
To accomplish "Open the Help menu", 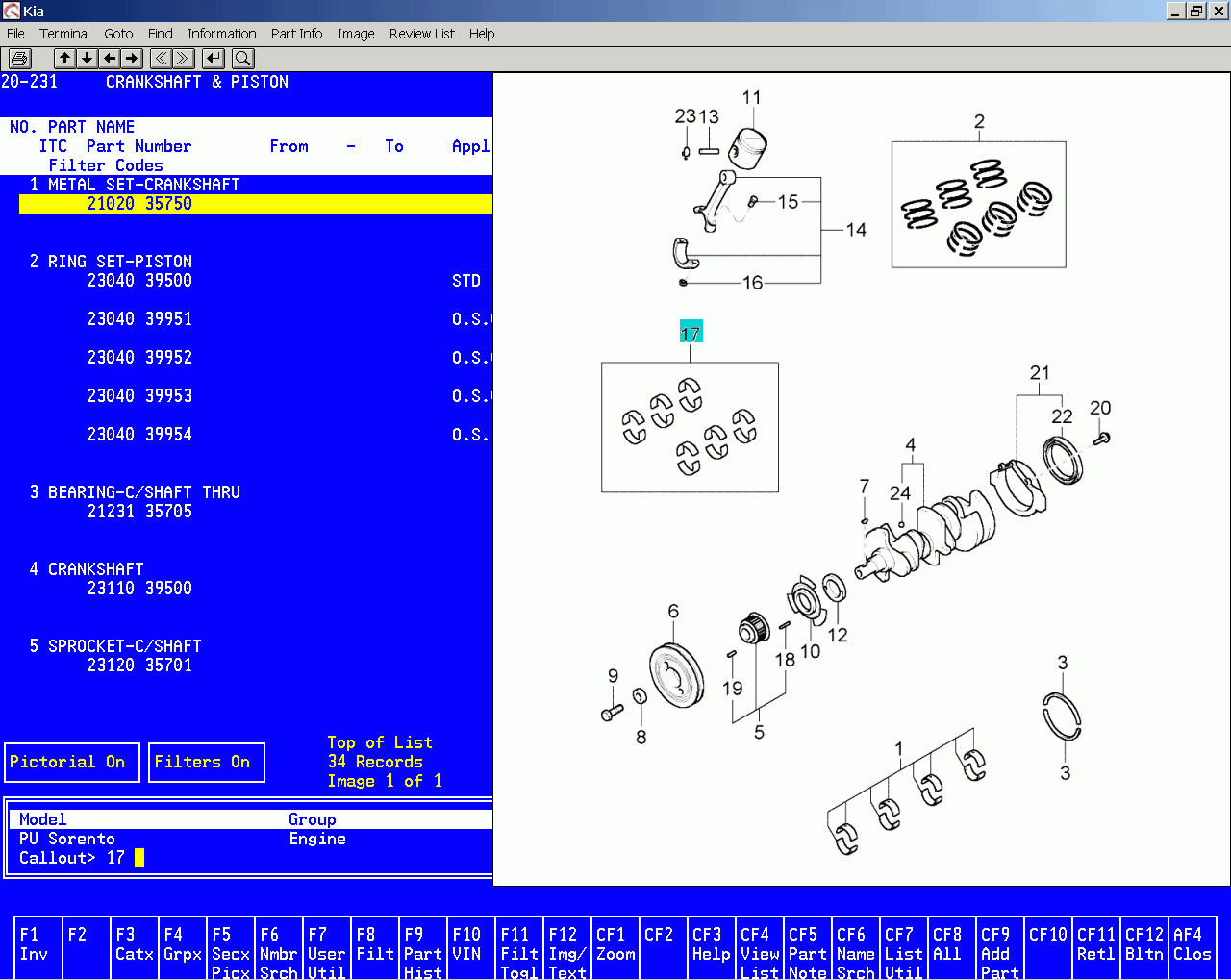I will pos(482,34).
